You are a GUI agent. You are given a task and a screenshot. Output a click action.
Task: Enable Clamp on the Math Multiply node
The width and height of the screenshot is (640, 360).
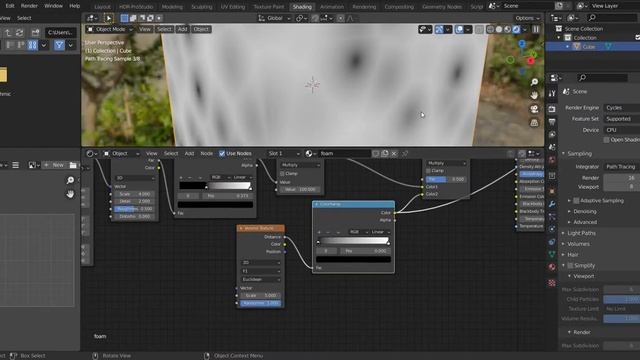282,173
